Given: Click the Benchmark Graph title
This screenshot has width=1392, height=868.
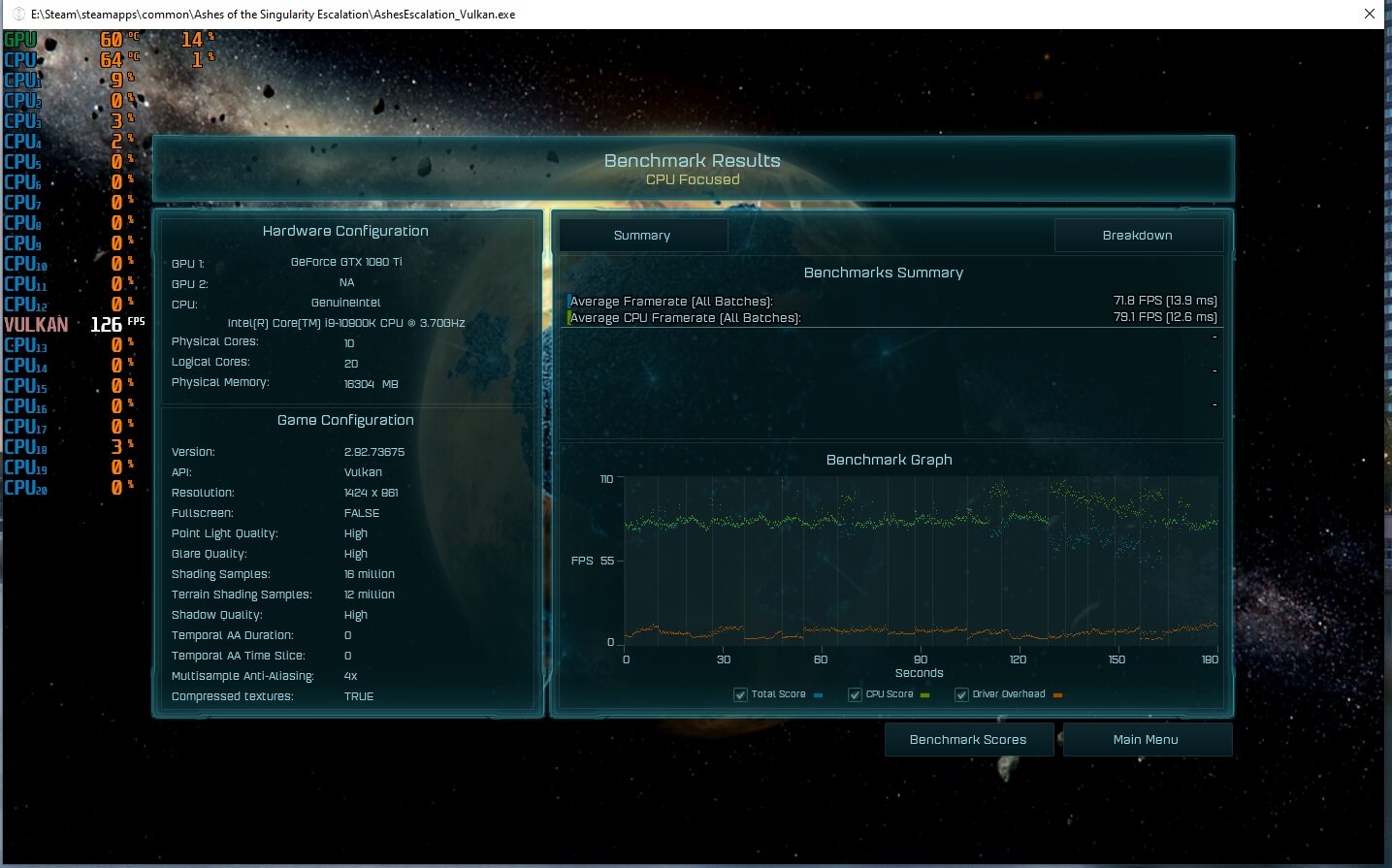Looking at the screenshot, I should pos(890,460).
